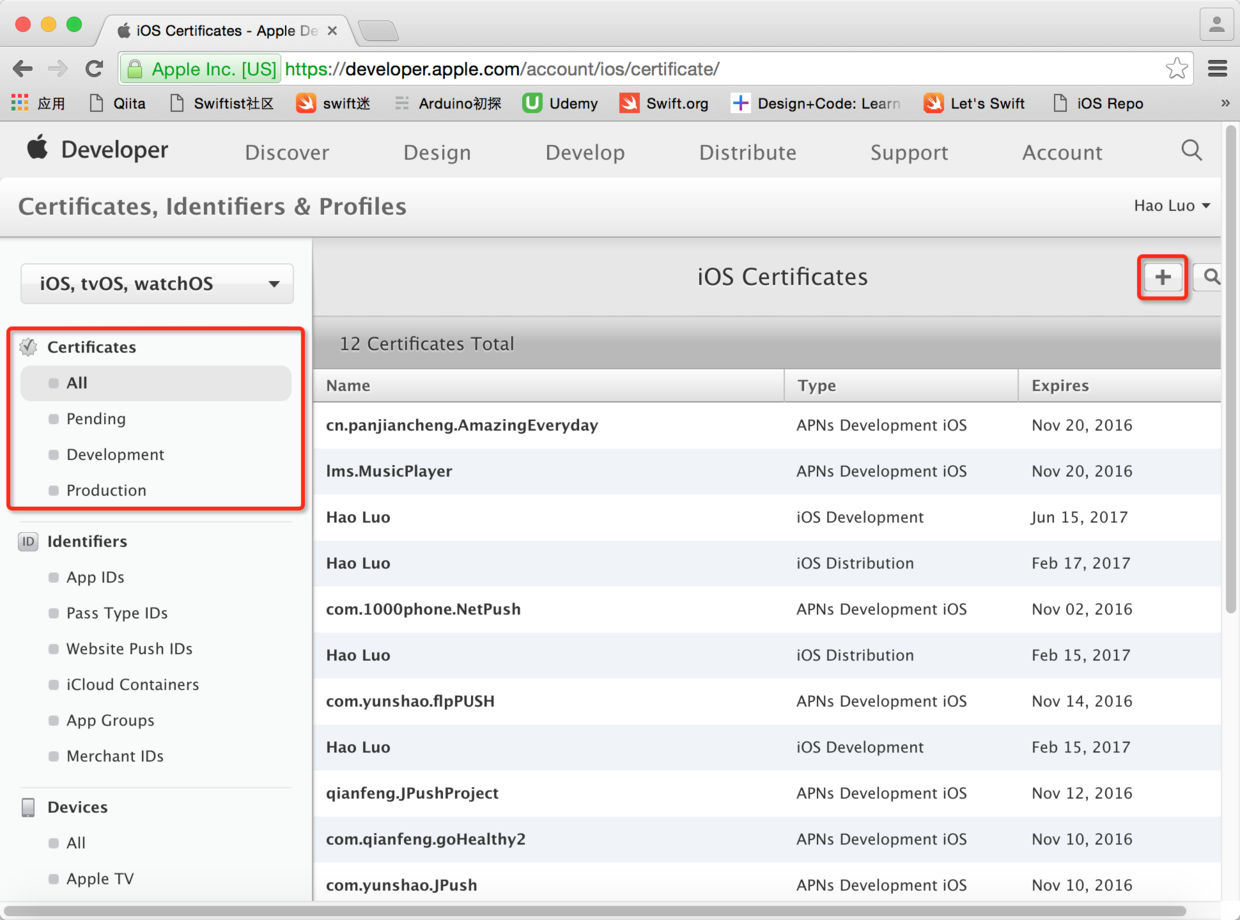Click the browser back arrow
Screen dimensions: 1240x920
point(22,69)
